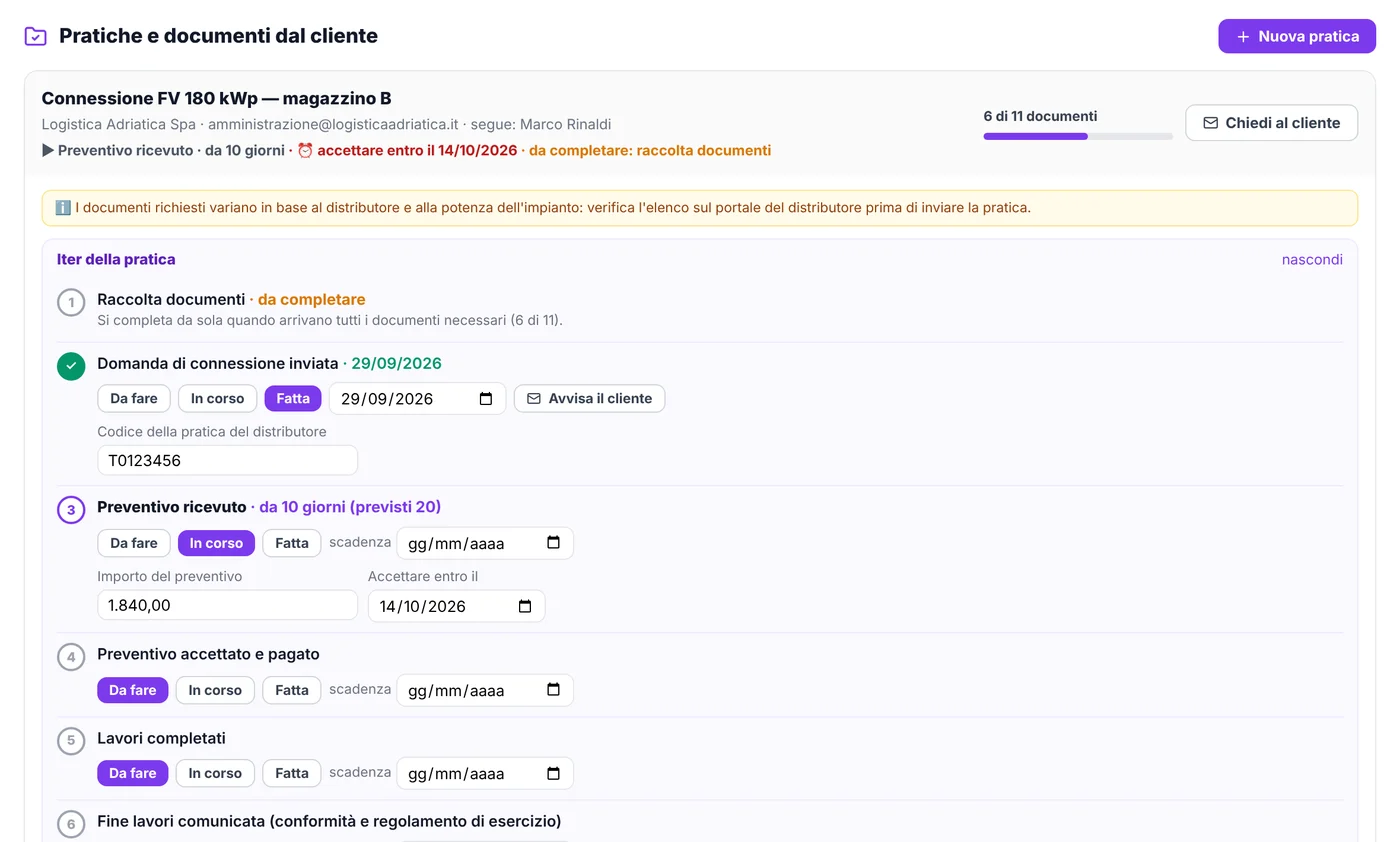
Task: Click calendar icon in Preventivo ricevuto scadenza
Action: [x=554, y=543]
